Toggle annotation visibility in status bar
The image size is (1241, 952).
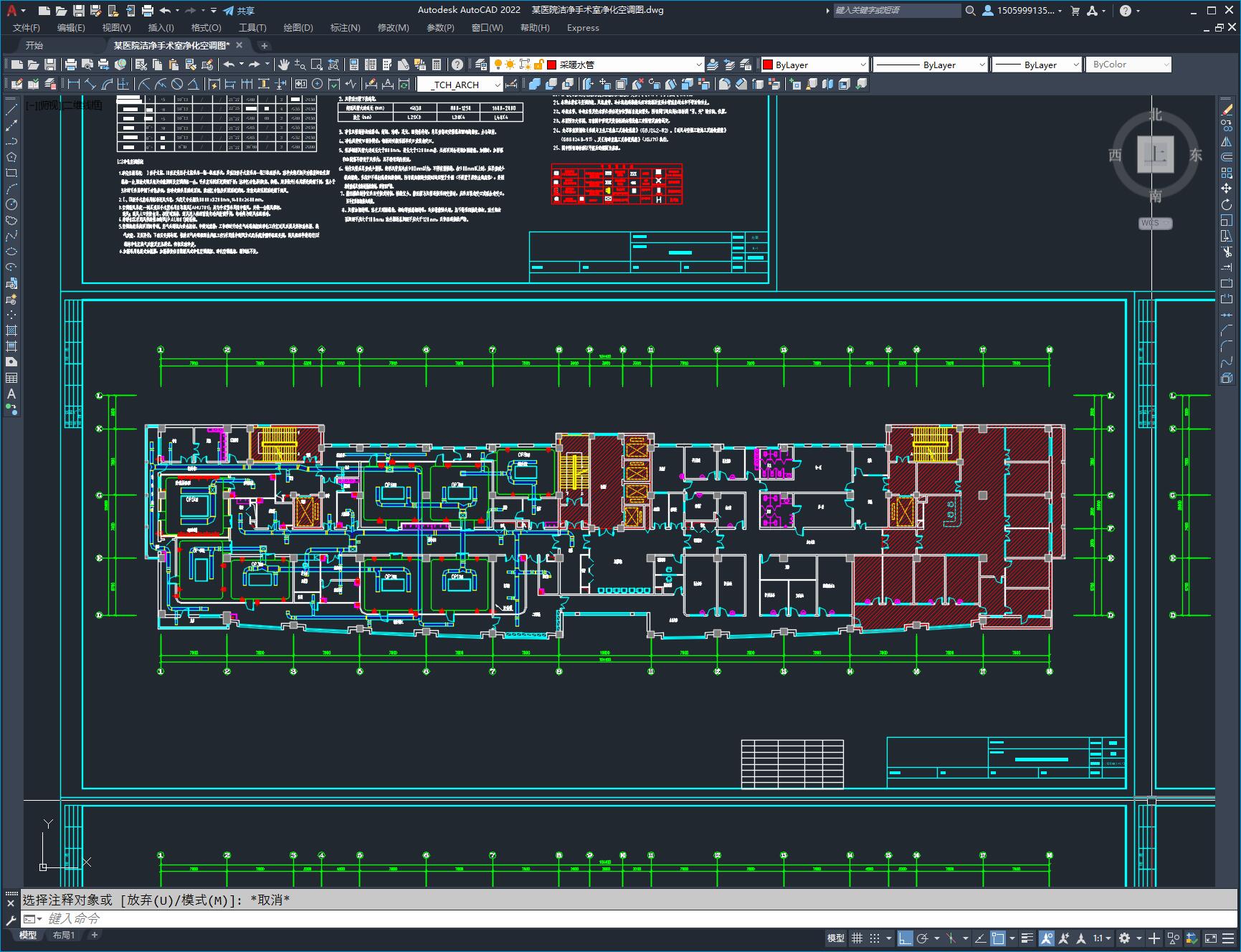tap(1047, 938)
